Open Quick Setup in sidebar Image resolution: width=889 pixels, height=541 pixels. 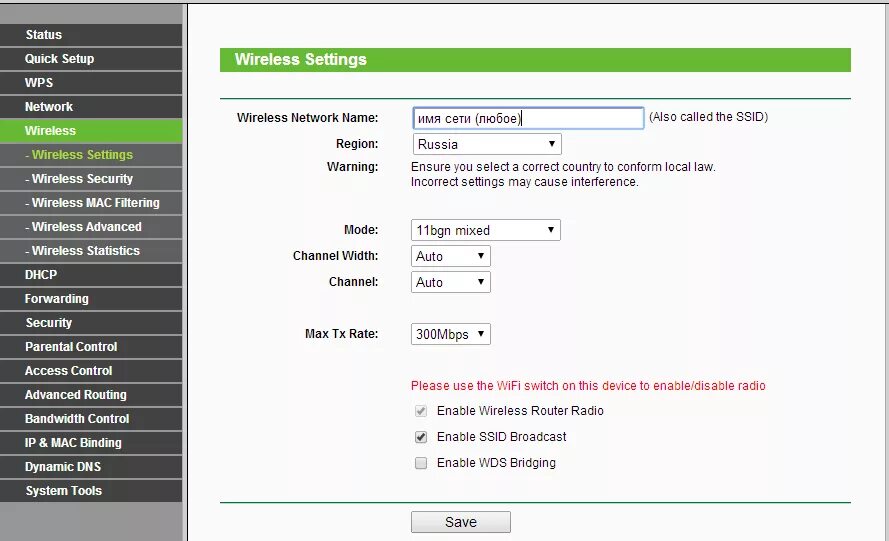91,58
